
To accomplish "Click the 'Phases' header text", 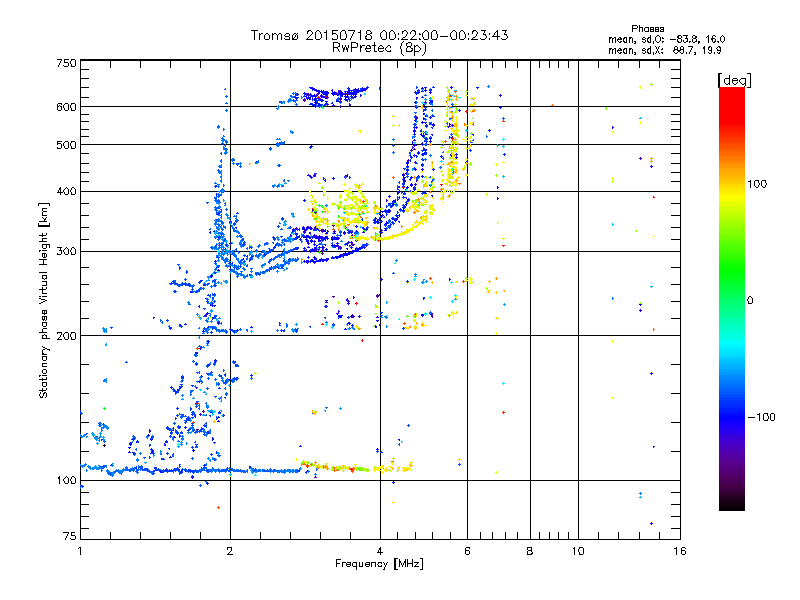I will [x=647, y=29].
